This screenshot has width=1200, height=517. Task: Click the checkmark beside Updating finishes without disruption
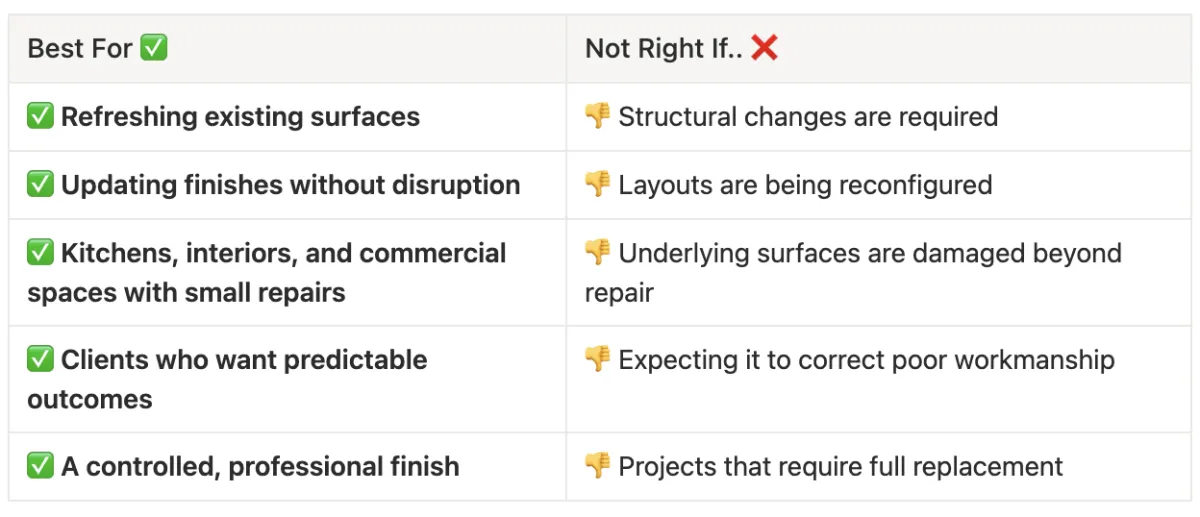[x=41, y=185]
